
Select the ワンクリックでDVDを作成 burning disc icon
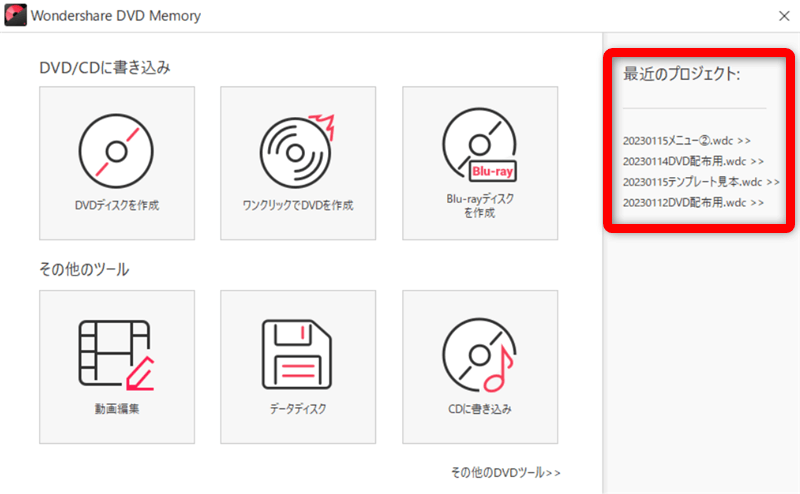click(297, 151)
